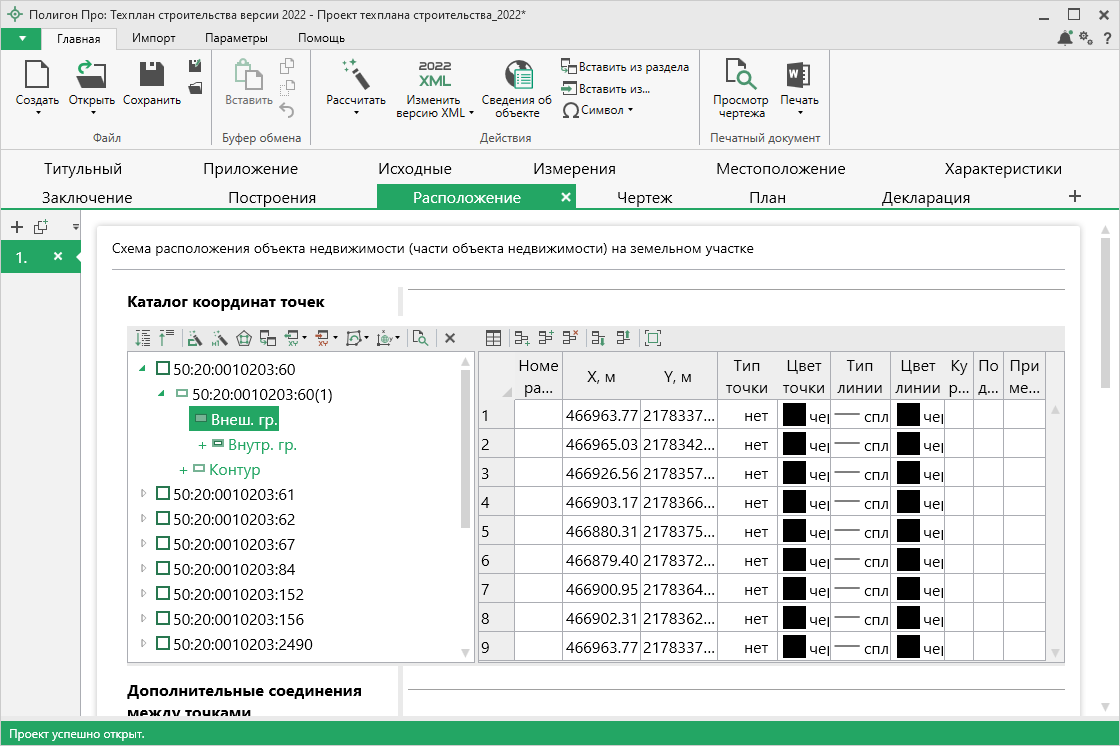The height and width of the screenshot is (746, 1120).
Task: Click the Просмотр чертежа preview icon
Action: coord(740,75)
